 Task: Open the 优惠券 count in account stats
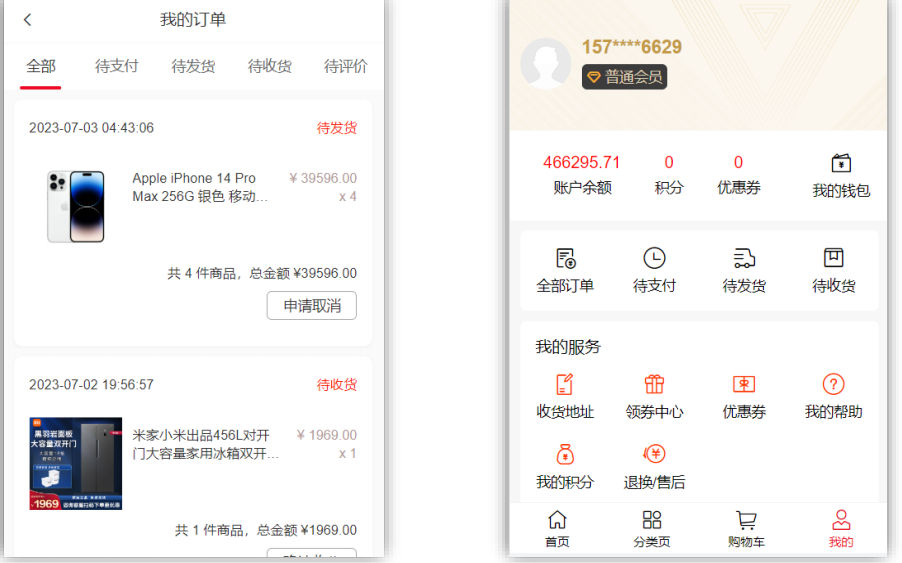(x=739, y=174)
